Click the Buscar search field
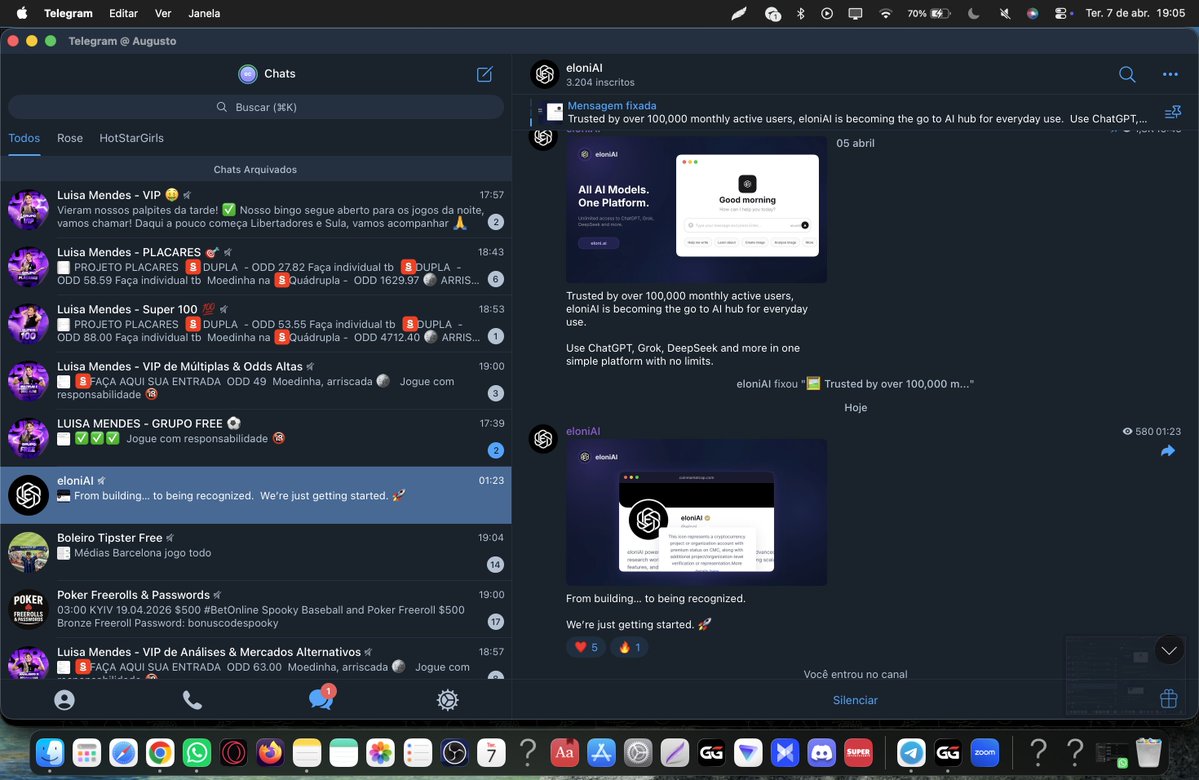 click(x=255, y=107)
